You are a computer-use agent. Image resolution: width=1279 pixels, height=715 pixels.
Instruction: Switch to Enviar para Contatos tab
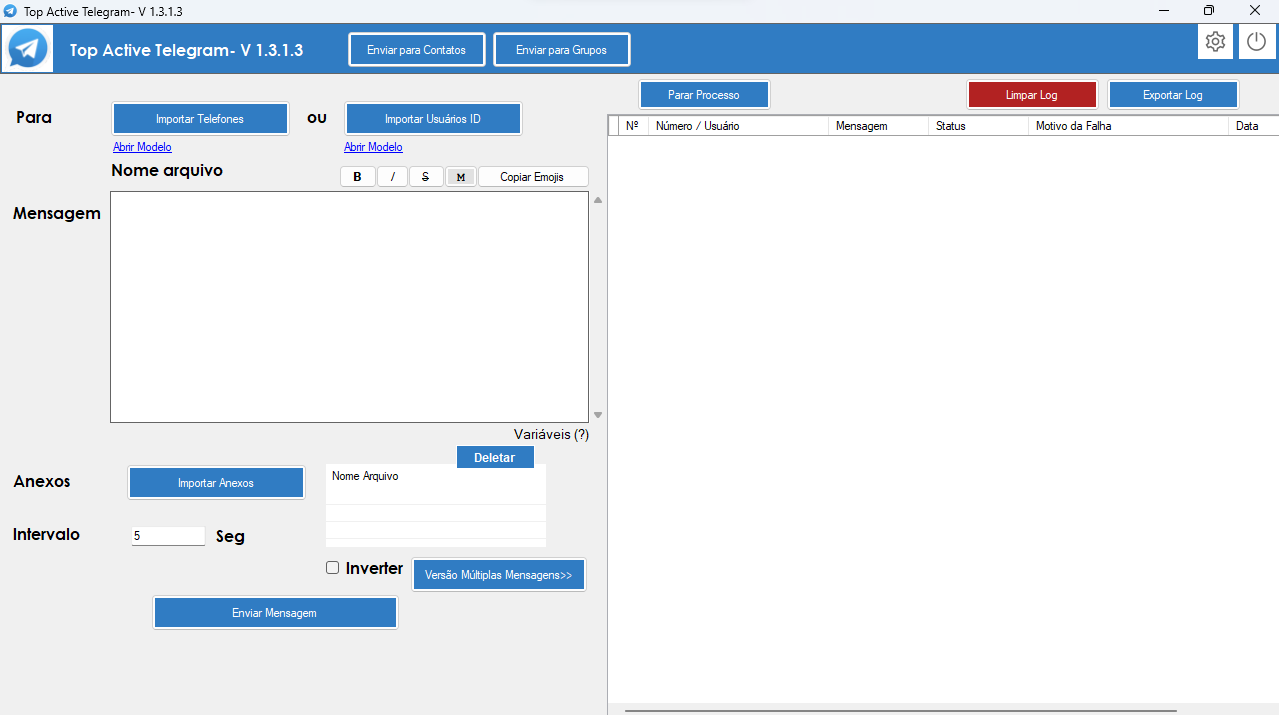tap(416, 50)
